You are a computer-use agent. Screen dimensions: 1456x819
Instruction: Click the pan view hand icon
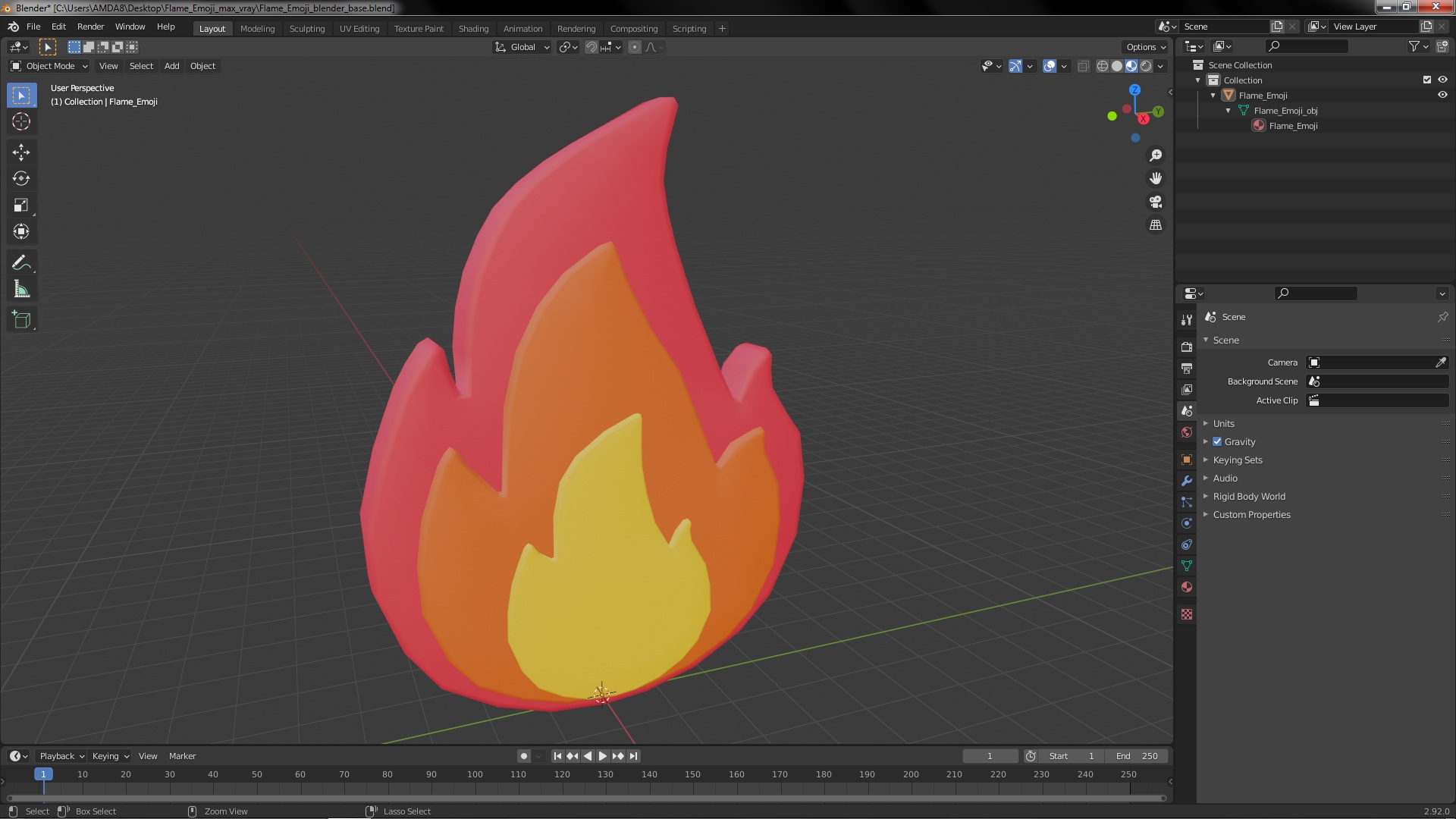pyautogui.click(x=1156, y=178)
